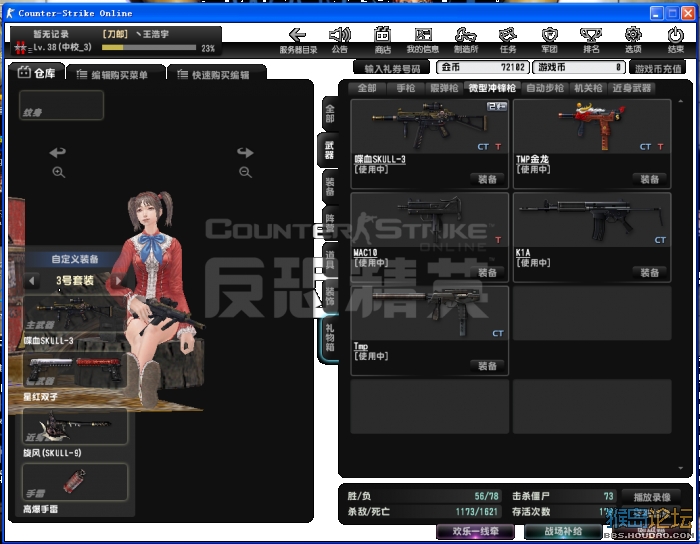Select the vertical 全部 side tab
The width and height of the screenshot is (700, 544).
[330, 114]
